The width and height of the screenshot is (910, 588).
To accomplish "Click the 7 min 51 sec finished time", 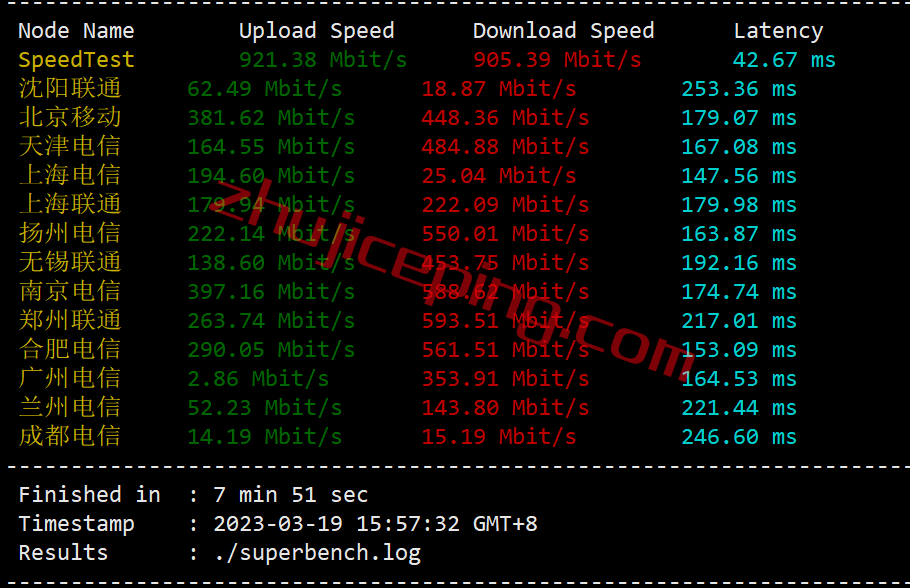I will pos(291,495).
